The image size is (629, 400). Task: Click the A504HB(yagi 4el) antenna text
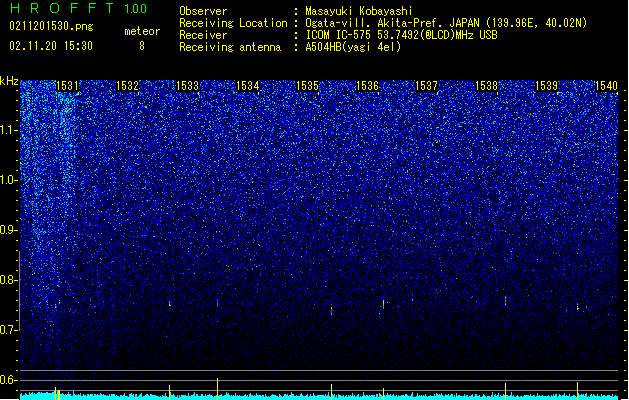click(x=353, y=47)
